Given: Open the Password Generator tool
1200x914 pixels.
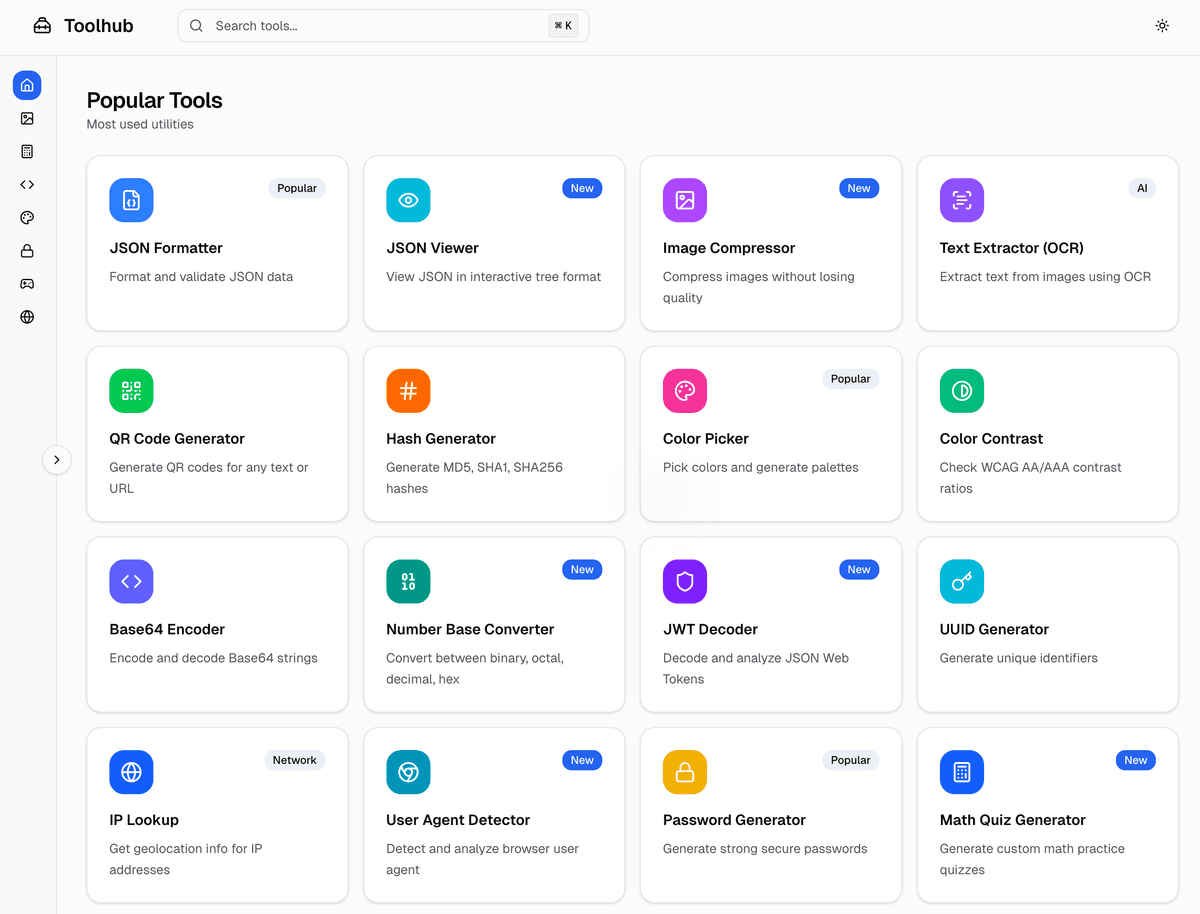Looking at the screenshot, I should (770, 815).
